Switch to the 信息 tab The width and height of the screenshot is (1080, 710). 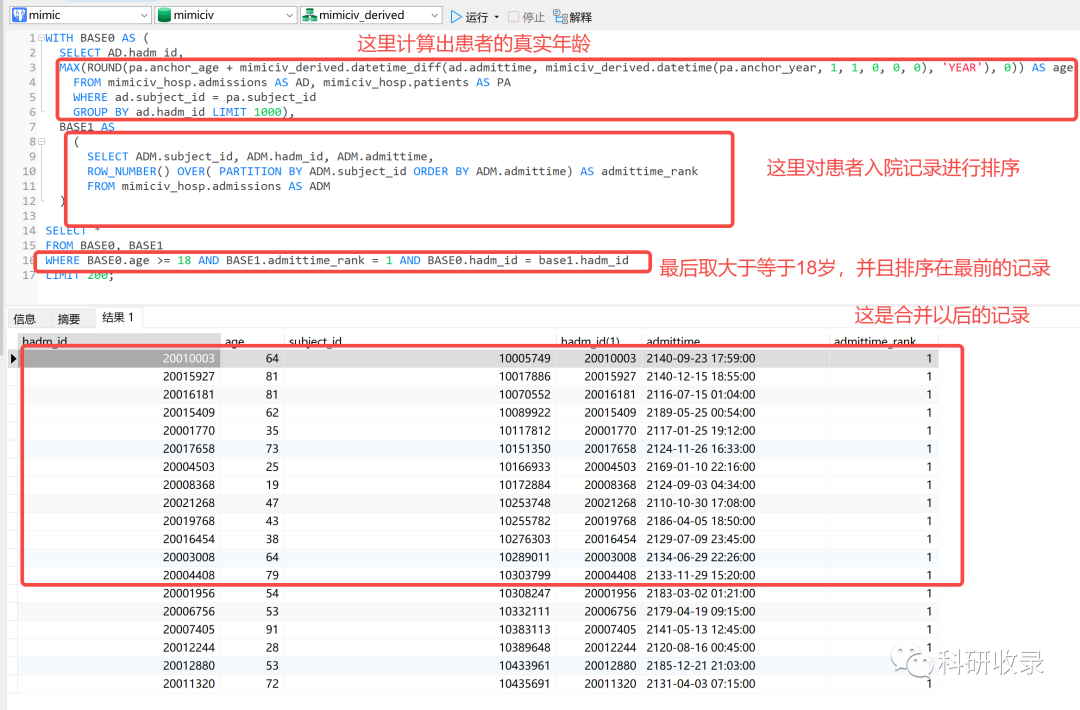[25, 318]
